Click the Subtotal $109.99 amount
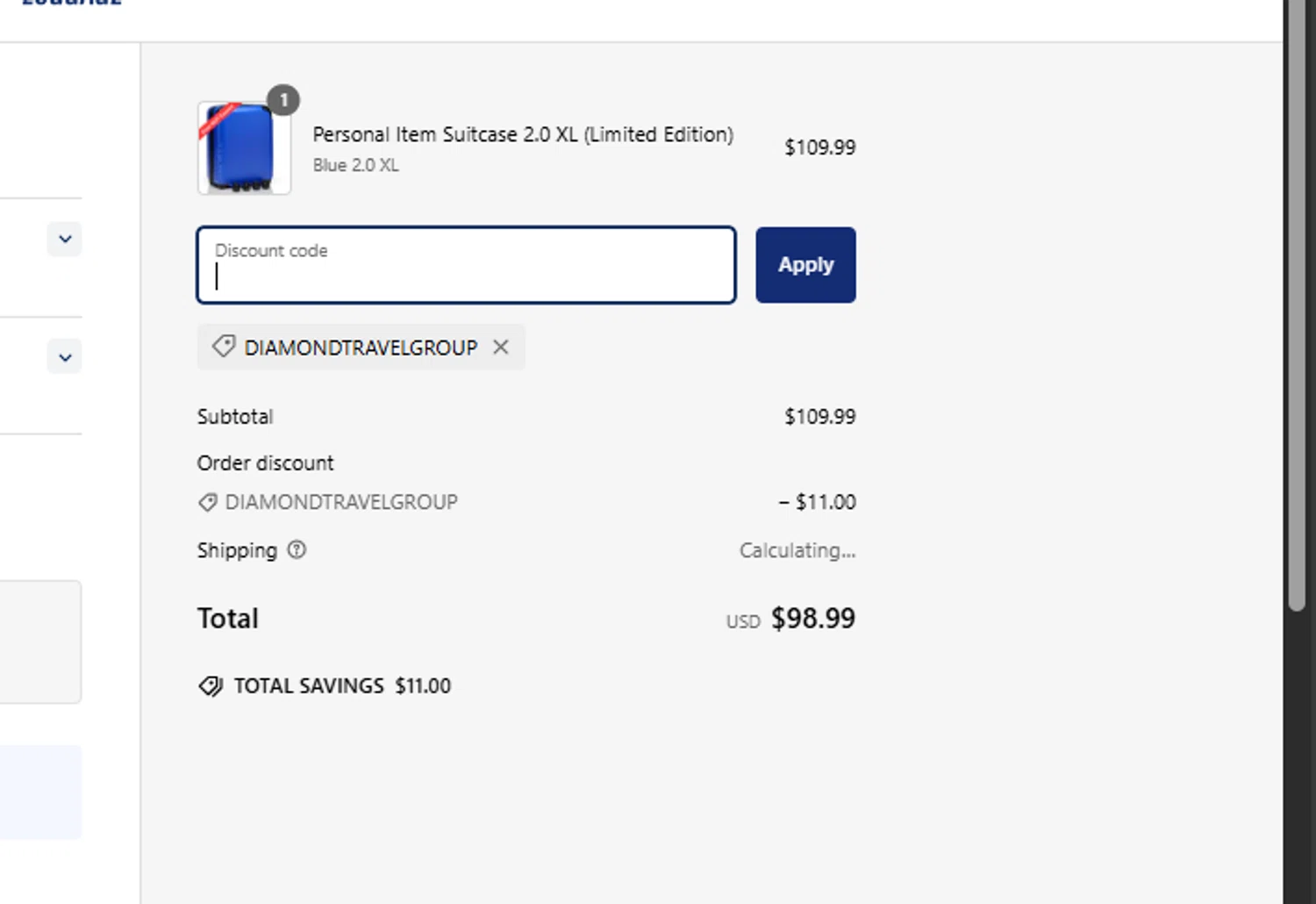Screen dimensions: 1316x904 click(x=819, y=417)
